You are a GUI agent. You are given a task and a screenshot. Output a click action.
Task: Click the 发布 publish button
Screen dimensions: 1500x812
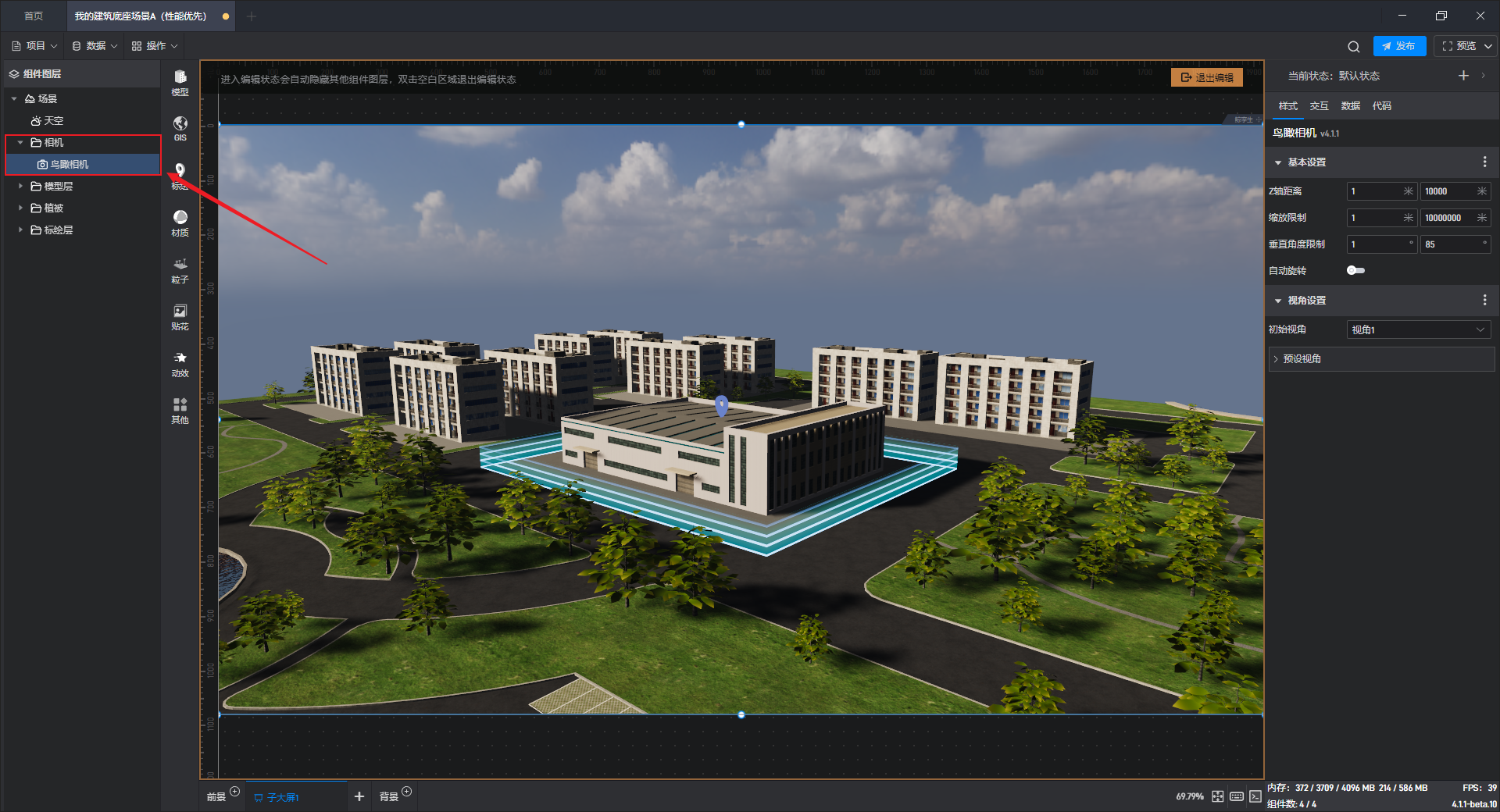tap(1399, 46)
